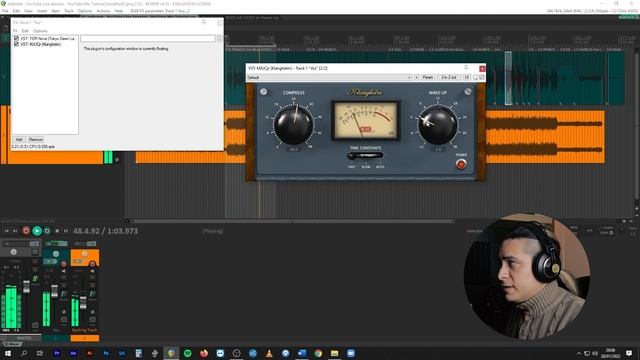Click the Pause button in transport
Screen dimensions: 640x360
[x=65, y=231]
